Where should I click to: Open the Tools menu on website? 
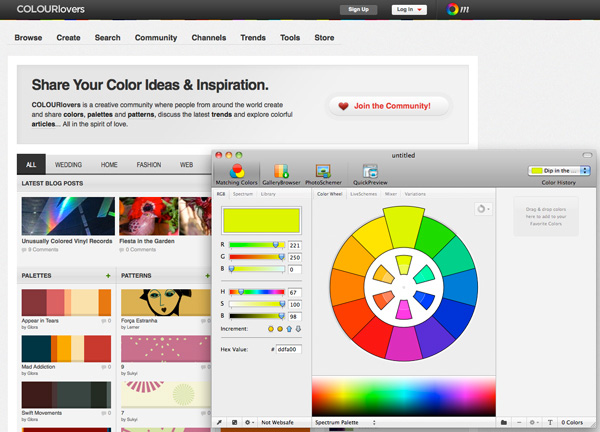(290, 37)
